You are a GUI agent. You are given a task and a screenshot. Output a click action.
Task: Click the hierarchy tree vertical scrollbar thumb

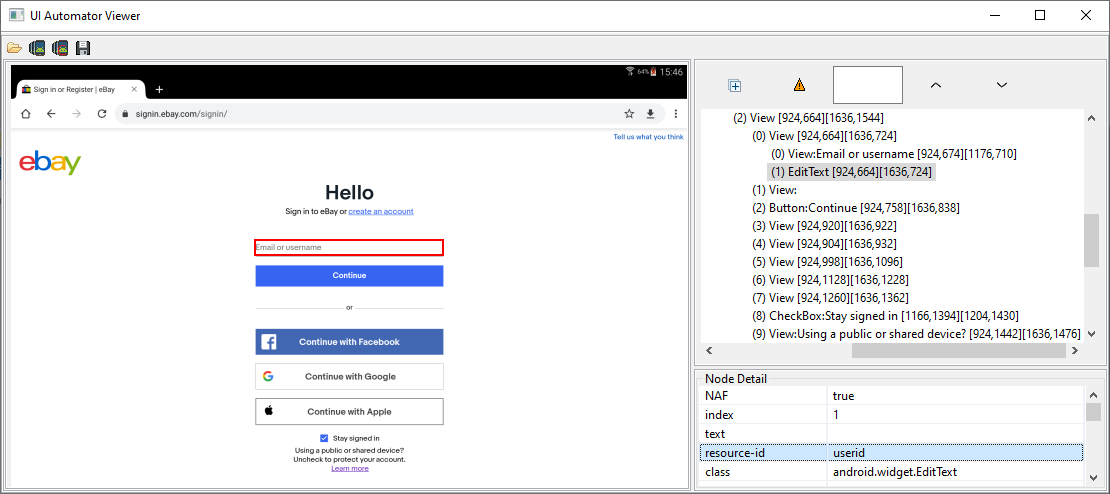coord(1092,239)
